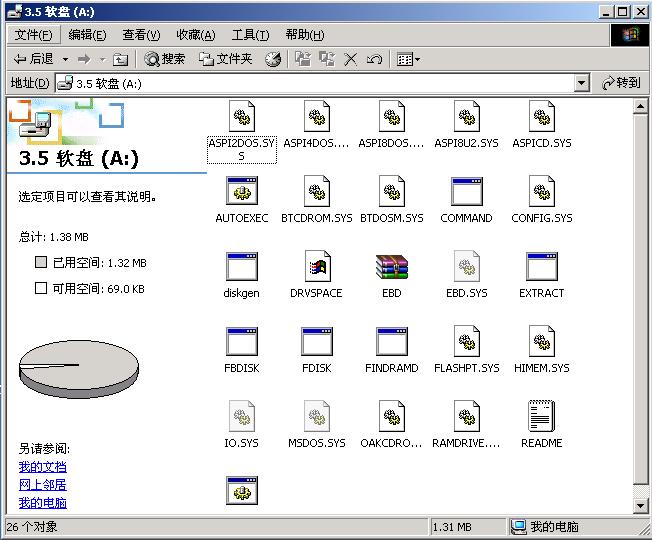Viewport: 652px width, 540px height.
Task: Select the FBDISK program icon
Action: [x=242, y=341]
